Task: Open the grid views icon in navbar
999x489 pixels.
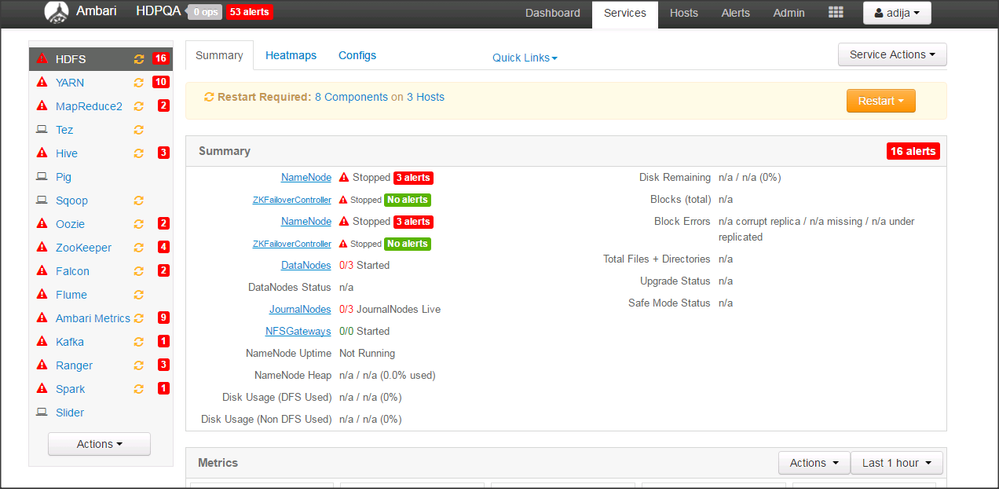Action: 836,13
